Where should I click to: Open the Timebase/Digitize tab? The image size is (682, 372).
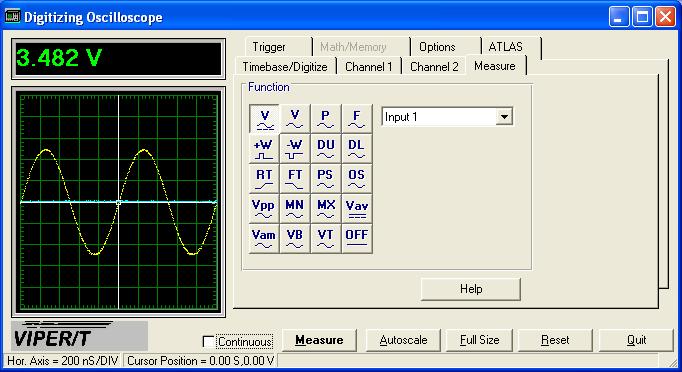point(285,67)
